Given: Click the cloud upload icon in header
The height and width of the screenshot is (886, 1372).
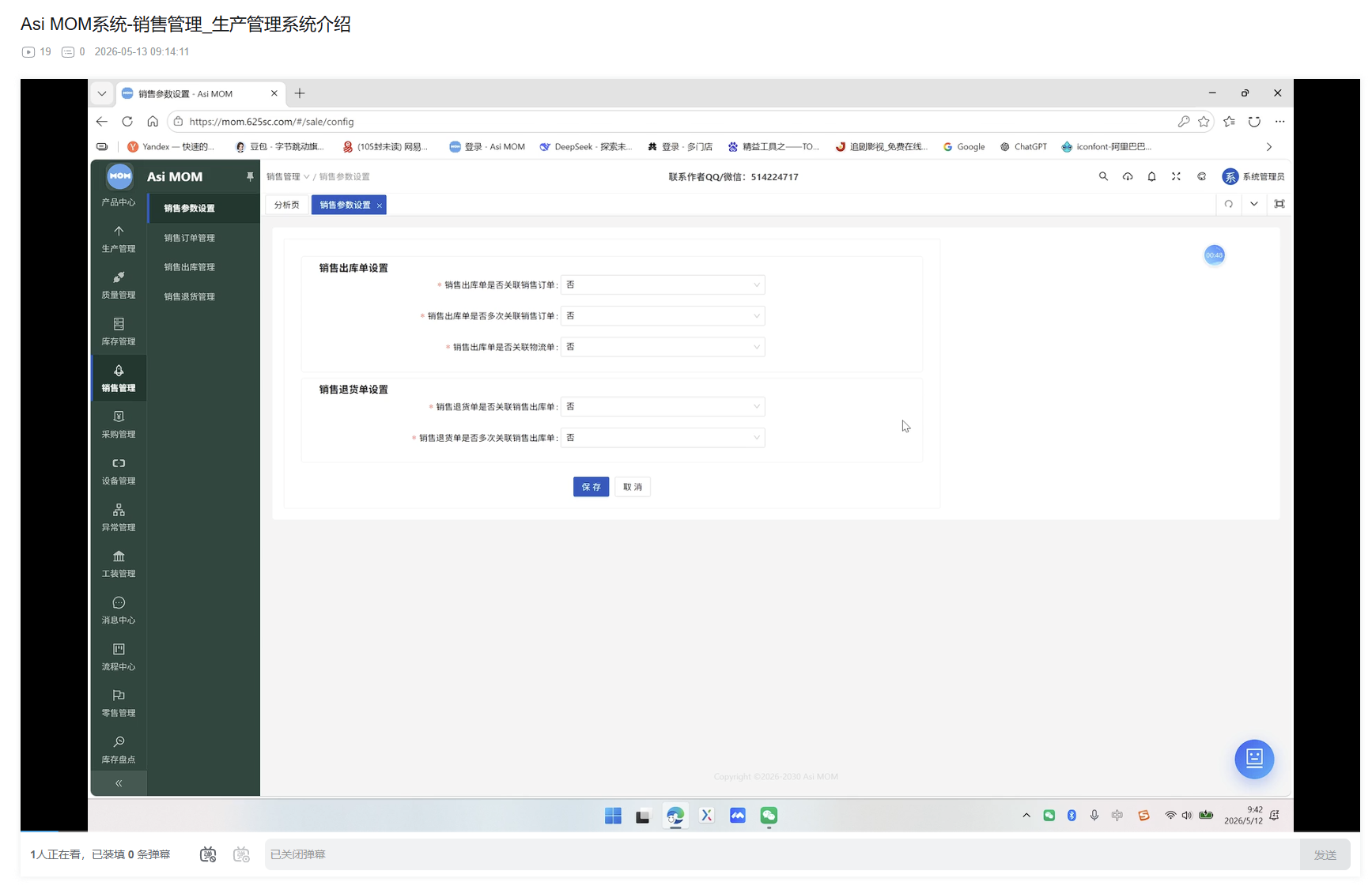Looking at the screenshot, I should (x=1128, y=176).
